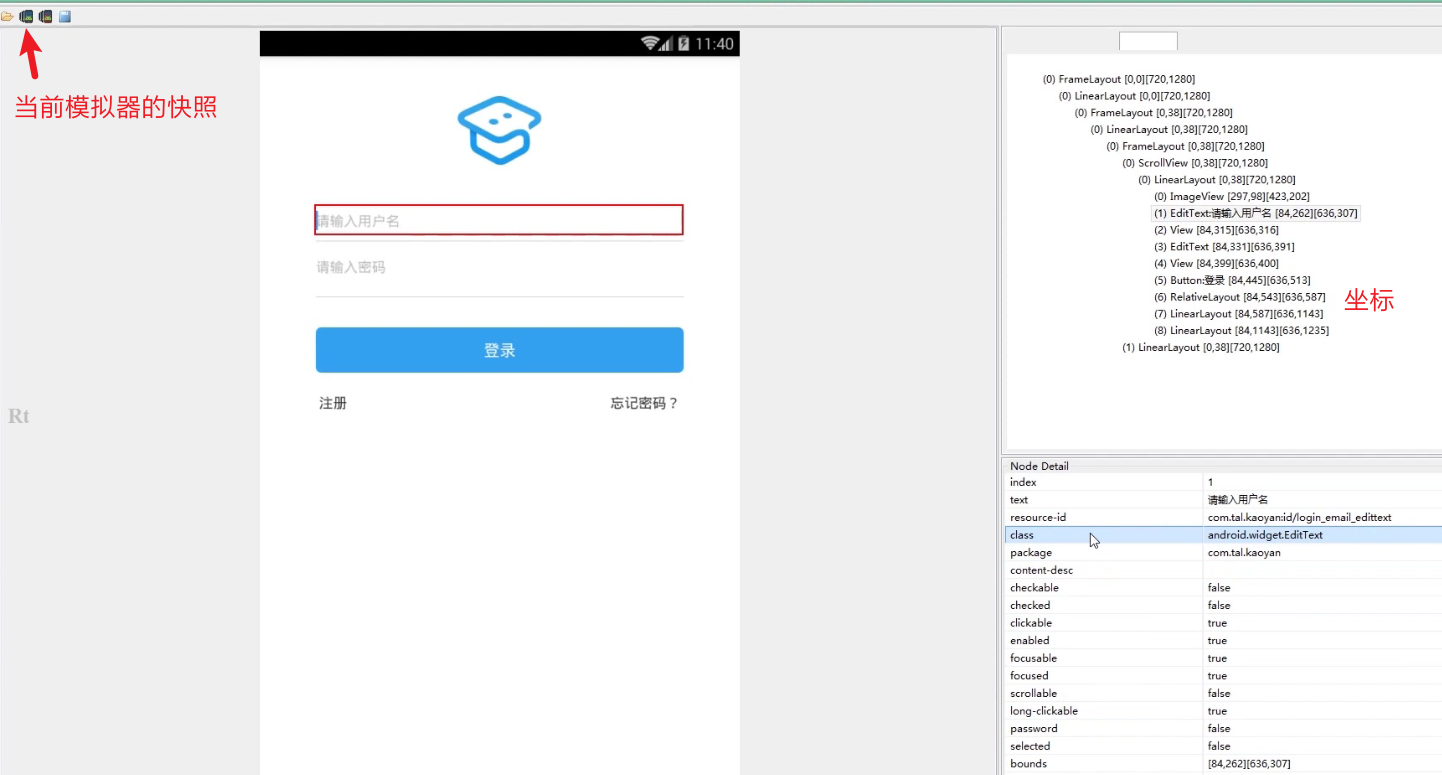Click the resource-id value com.tal.kaoyan:id/login_email_edittext

[1299, 517]
